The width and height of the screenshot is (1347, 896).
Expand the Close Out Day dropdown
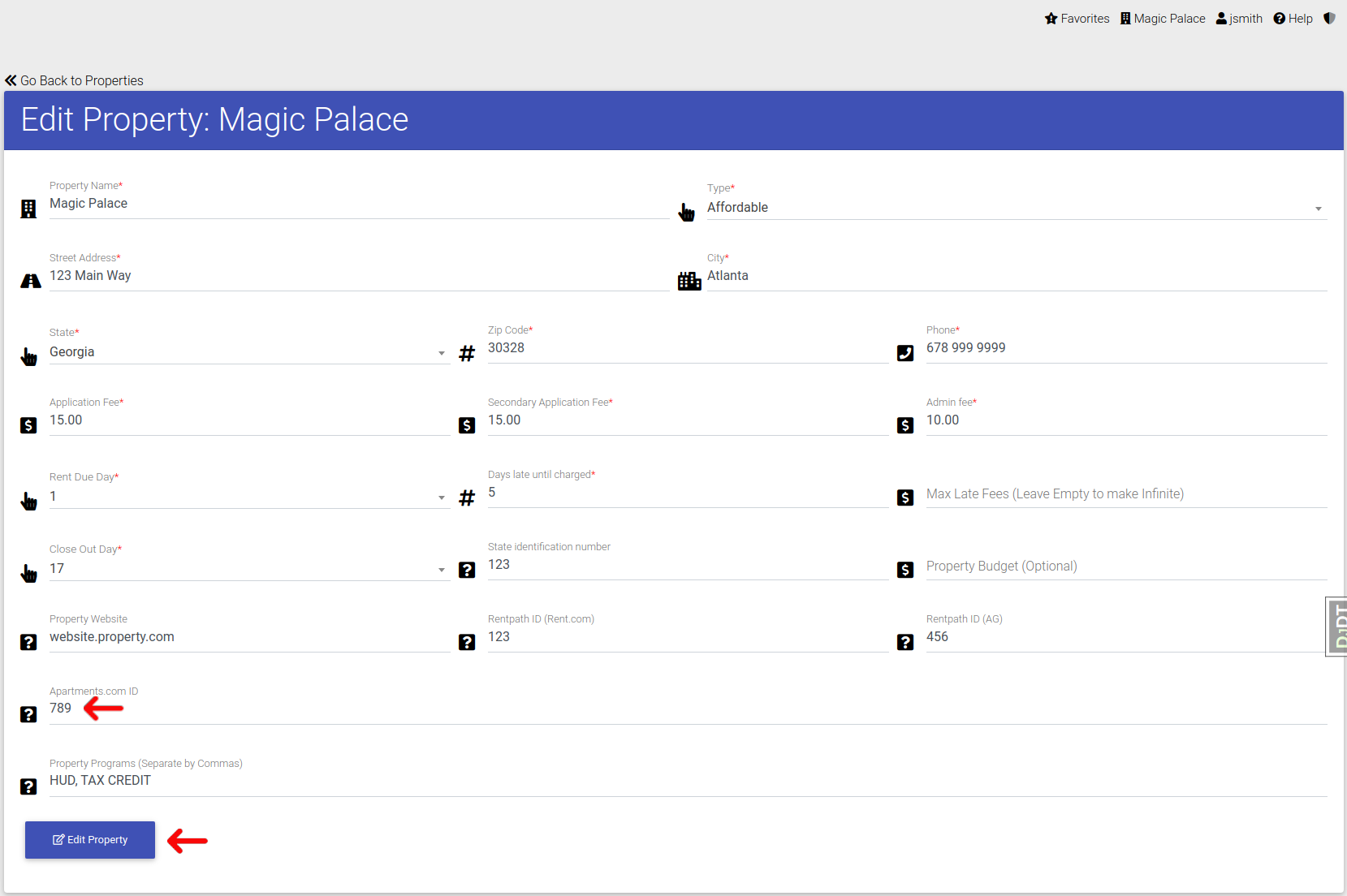(x=249, y=569)
